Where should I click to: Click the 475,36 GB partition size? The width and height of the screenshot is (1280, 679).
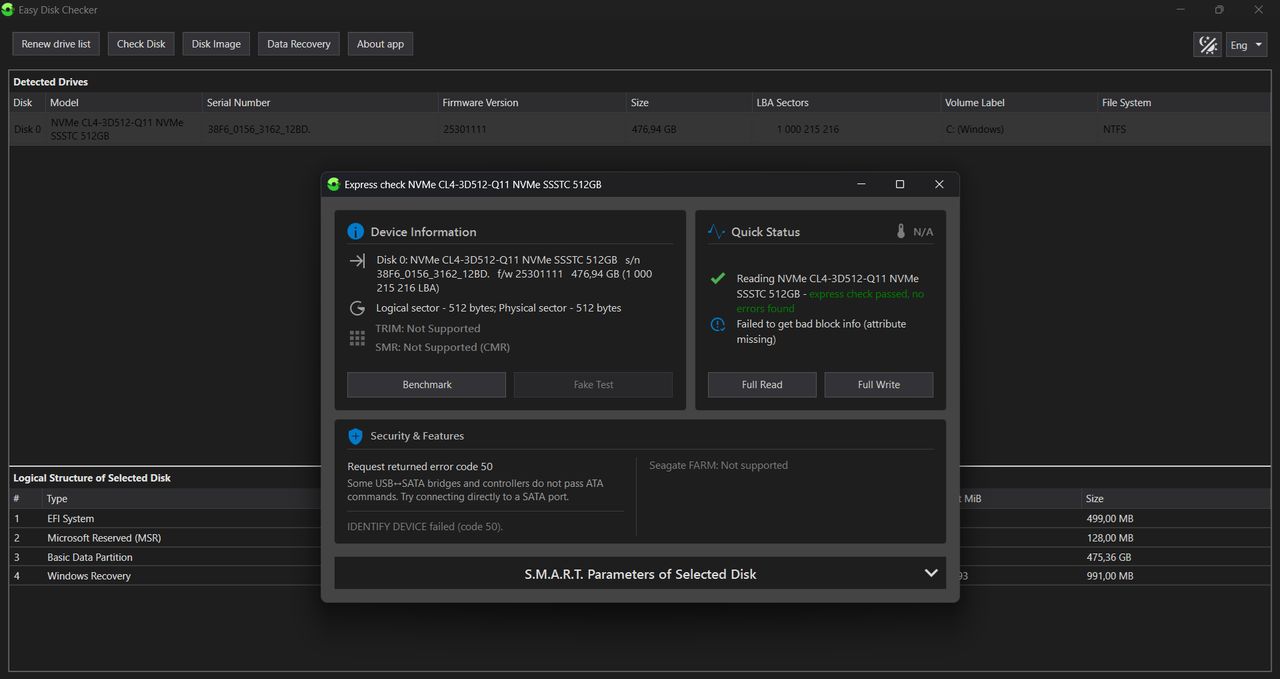click(1108, 556)
